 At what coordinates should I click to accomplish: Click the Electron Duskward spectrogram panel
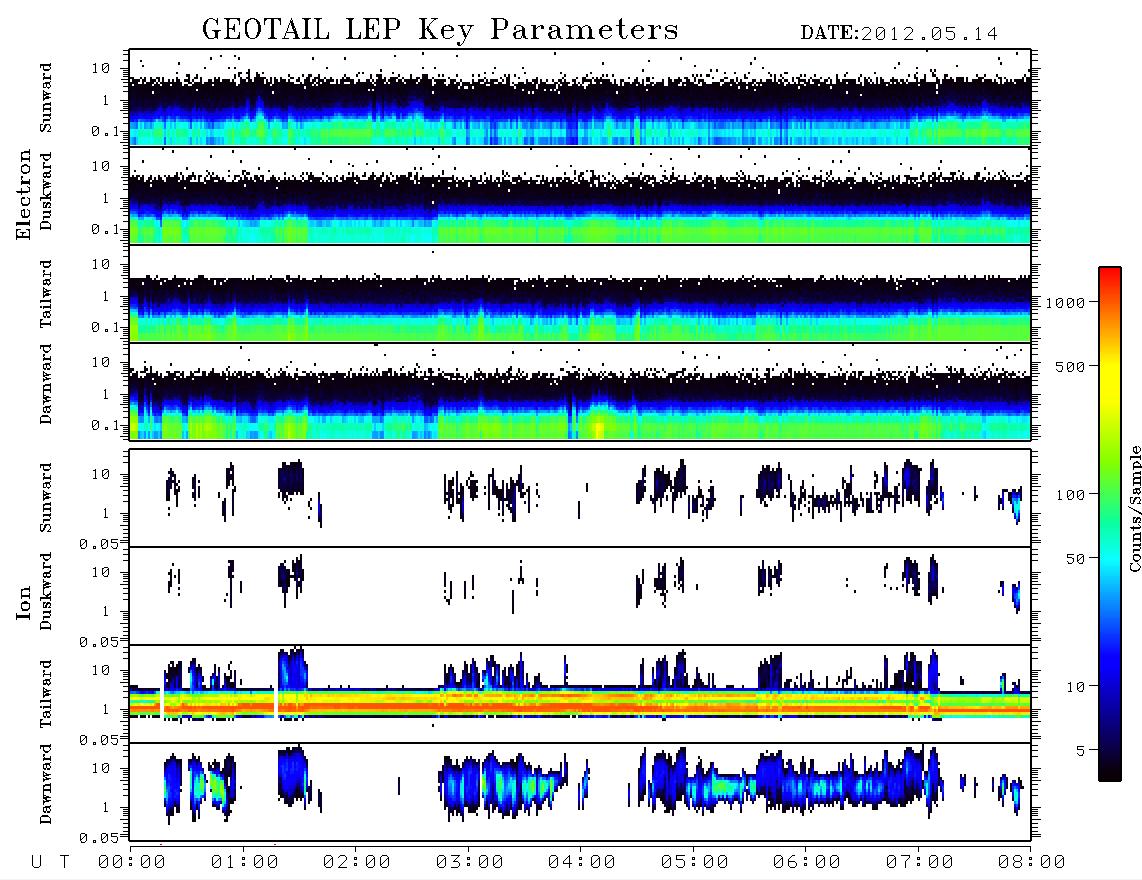click(x=580, y=195)
